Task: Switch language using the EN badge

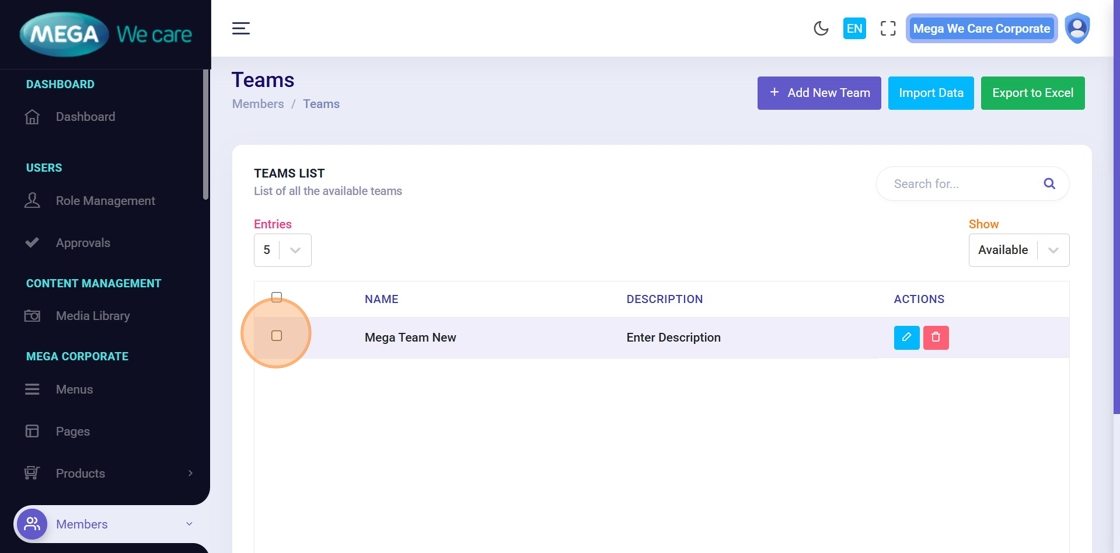Action: (x=854, y=28)
